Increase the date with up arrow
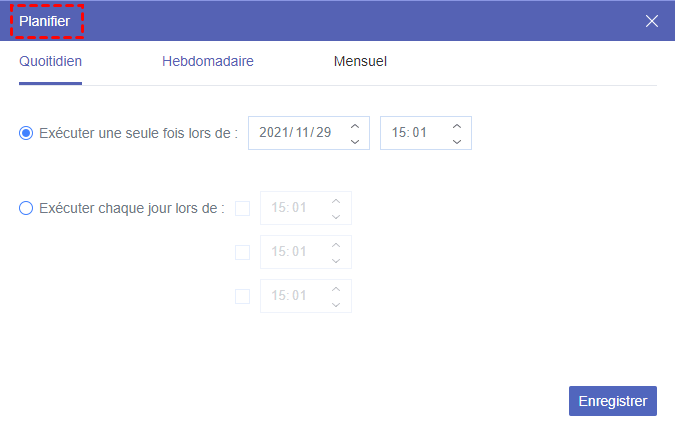The height and width of the screenshot is (438, 675). [354, 125]
